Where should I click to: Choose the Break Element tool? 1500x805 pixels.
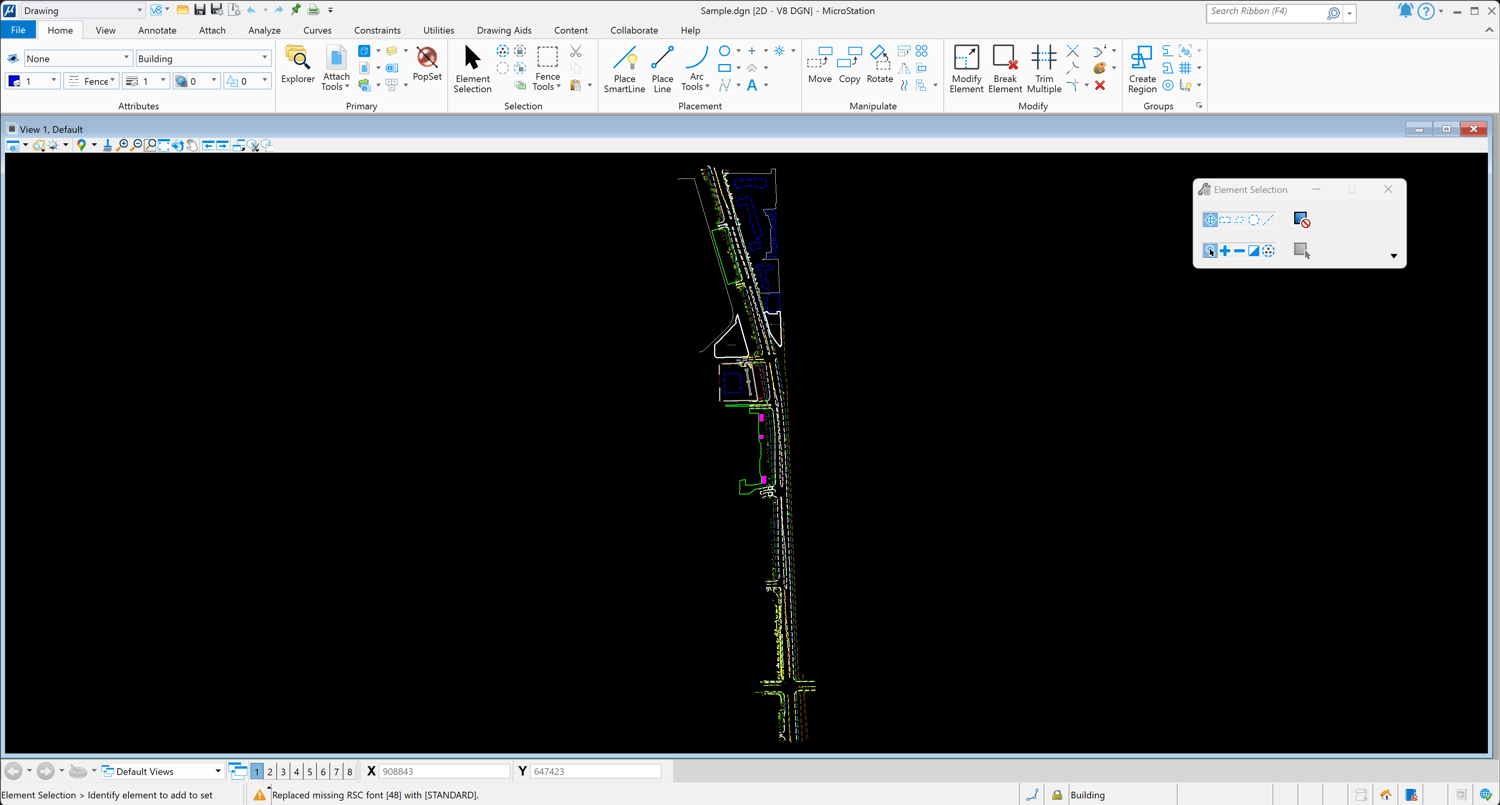(x=1004, y=68)
